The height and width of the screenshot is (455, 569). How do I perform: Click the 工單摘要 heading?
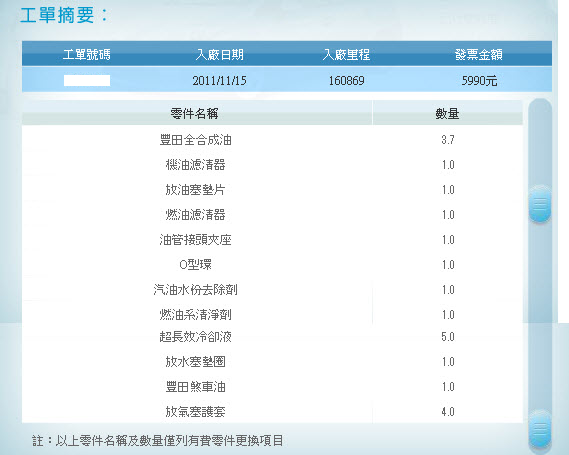coord(64,15)
